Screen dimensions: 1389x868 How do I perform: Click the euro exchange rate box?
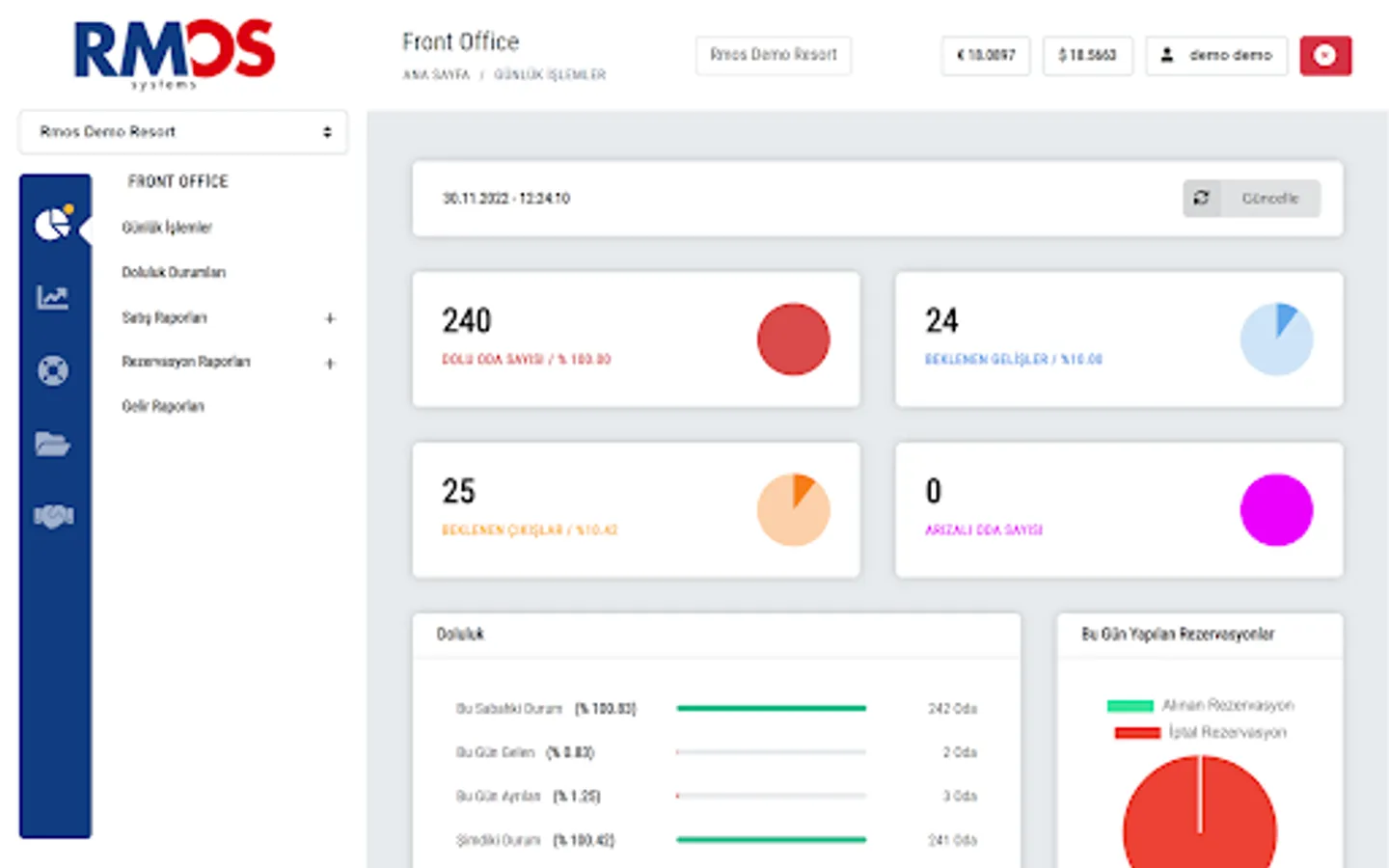click(x=986, y=56)
